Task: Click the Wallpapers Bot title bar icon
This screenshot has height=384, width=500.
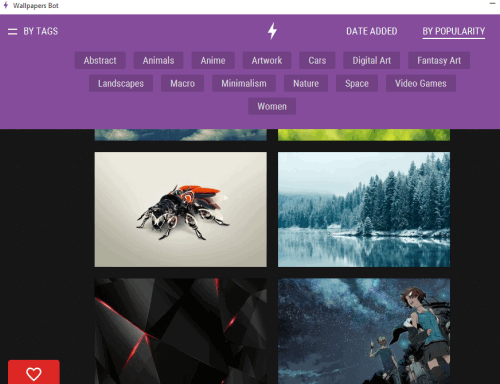Action: coord(5,5)
